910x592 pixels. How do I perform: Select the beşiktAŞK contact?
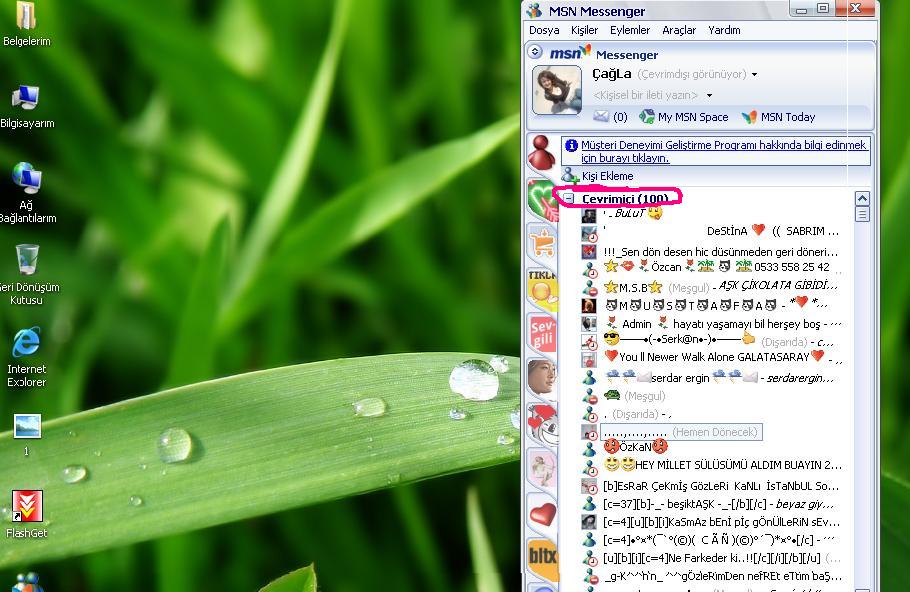coord(718,504)
